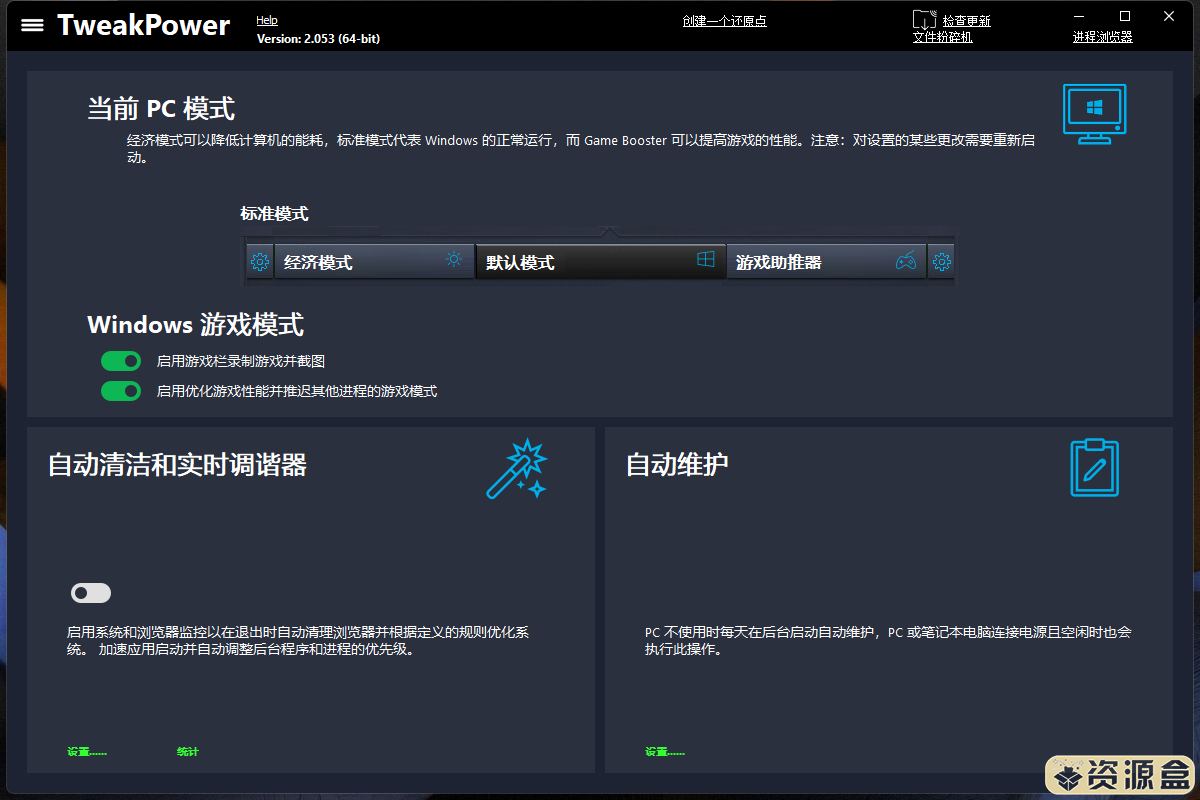Click the gamepad icon in 游戏助推器
This screenshot has width=1200, height=800.
[x=905, y=262]
